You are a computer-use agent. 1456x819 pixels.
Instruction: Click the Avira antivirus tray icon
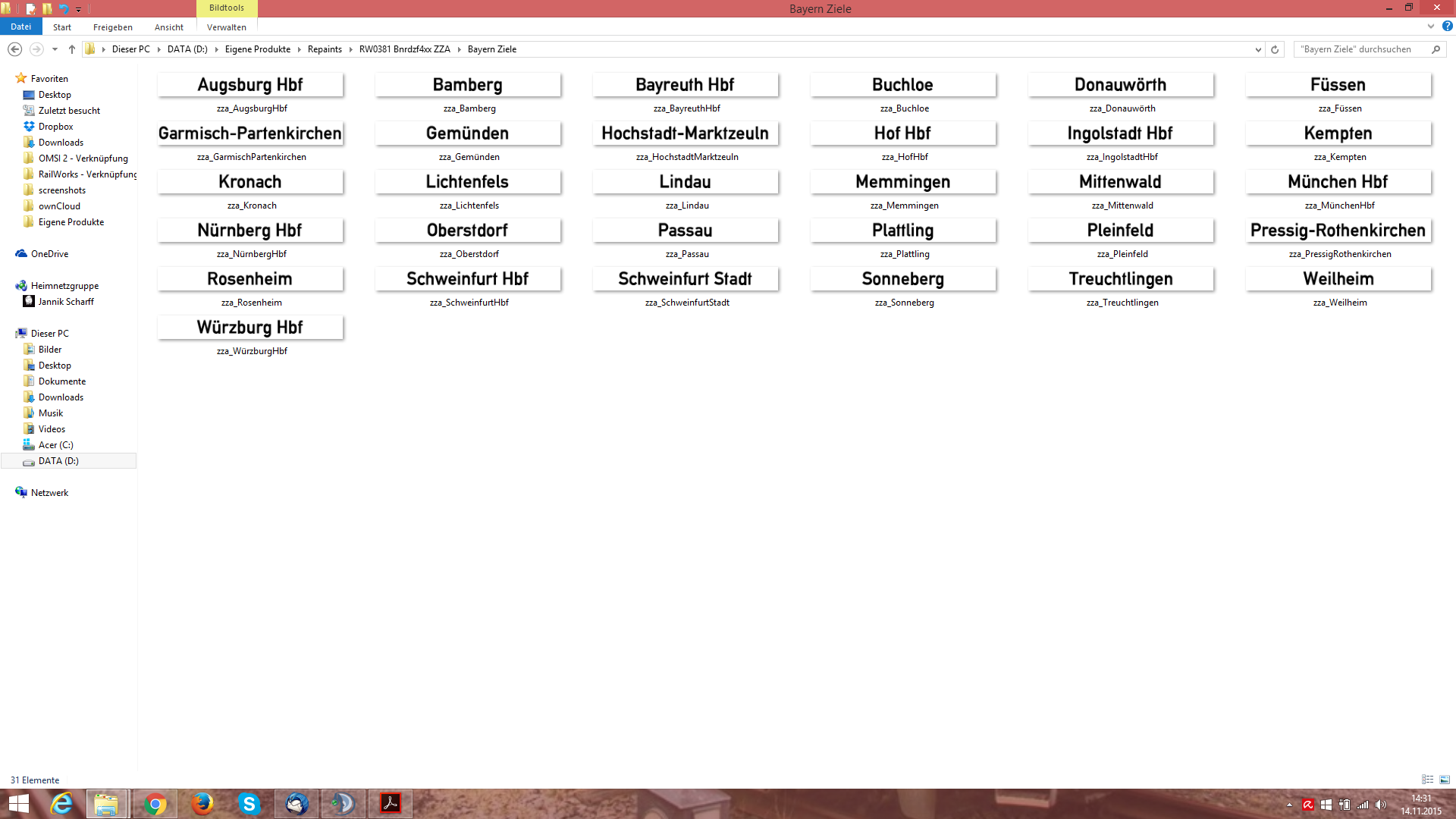tap(1308, 805)
